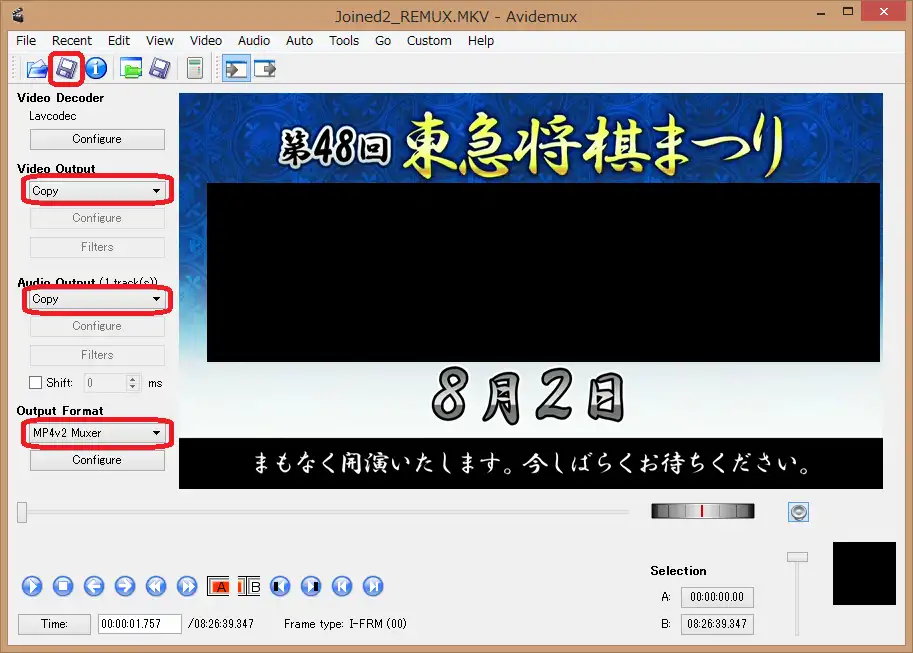
Task: Enable the audio Shift checkbox
Action: pos(36,382)
